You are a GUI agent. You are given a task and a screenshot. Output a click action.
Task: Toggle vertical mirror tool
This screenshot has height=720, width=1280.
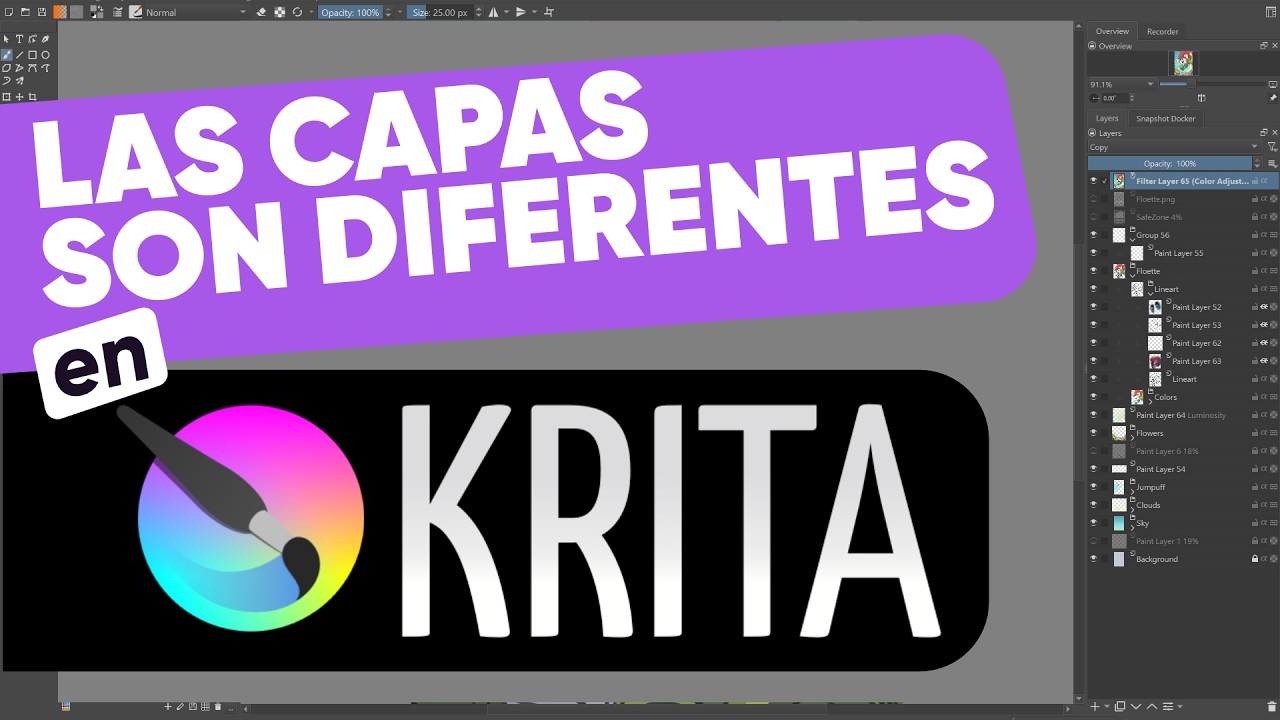pos(521,12)
